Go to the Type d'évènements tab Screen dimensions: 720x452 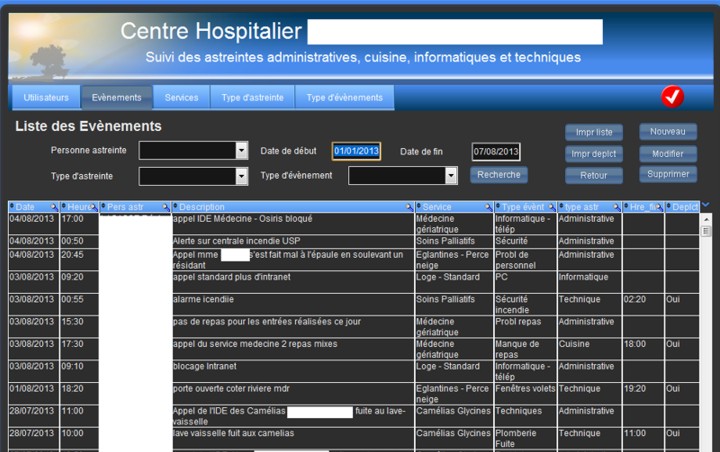click(x=345, y=98)
